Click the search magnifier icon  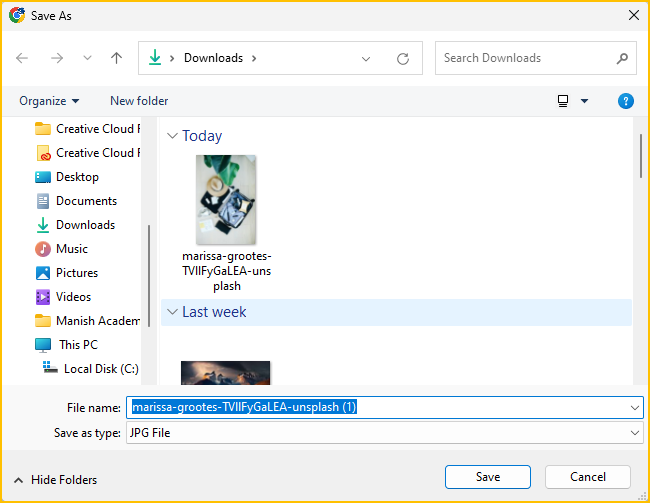click(x=621, y=58)
